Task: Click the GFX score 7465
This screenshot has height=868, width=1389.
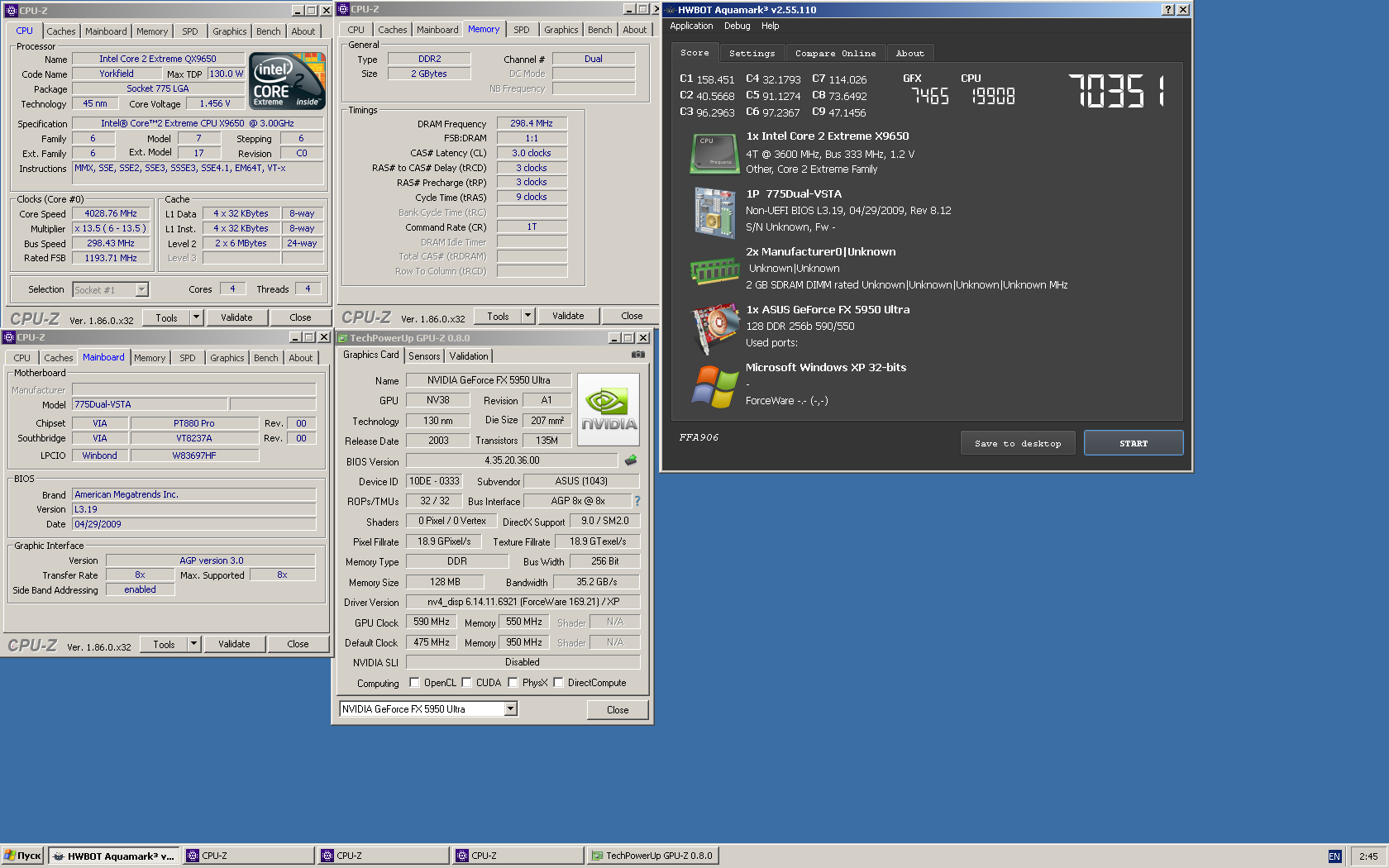Action: point(930,96)
